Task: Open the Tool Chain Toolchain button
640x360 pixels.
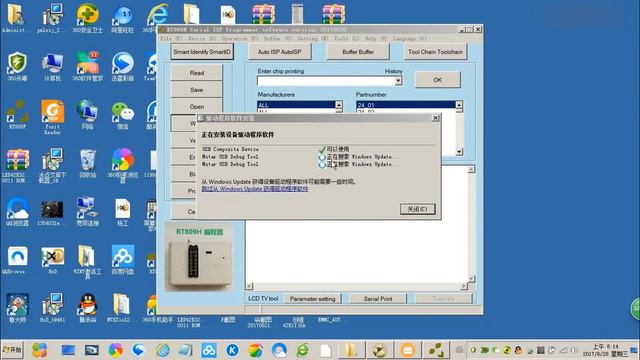Action: click(436, 52)
